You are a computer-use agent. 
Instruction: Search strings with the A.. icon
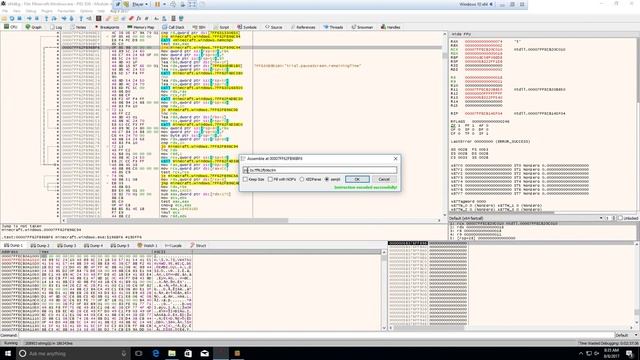pyautogui.click(x=156, y=18)
